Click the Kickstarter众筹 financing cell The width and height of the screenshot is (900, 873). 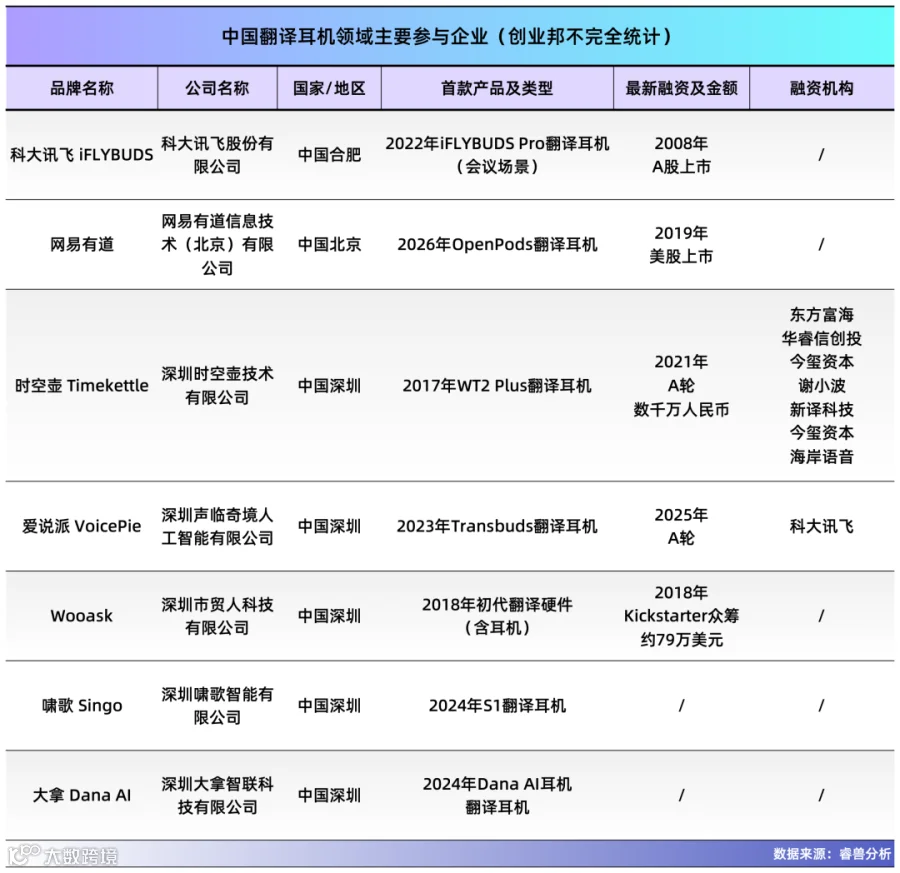(681, 616)
